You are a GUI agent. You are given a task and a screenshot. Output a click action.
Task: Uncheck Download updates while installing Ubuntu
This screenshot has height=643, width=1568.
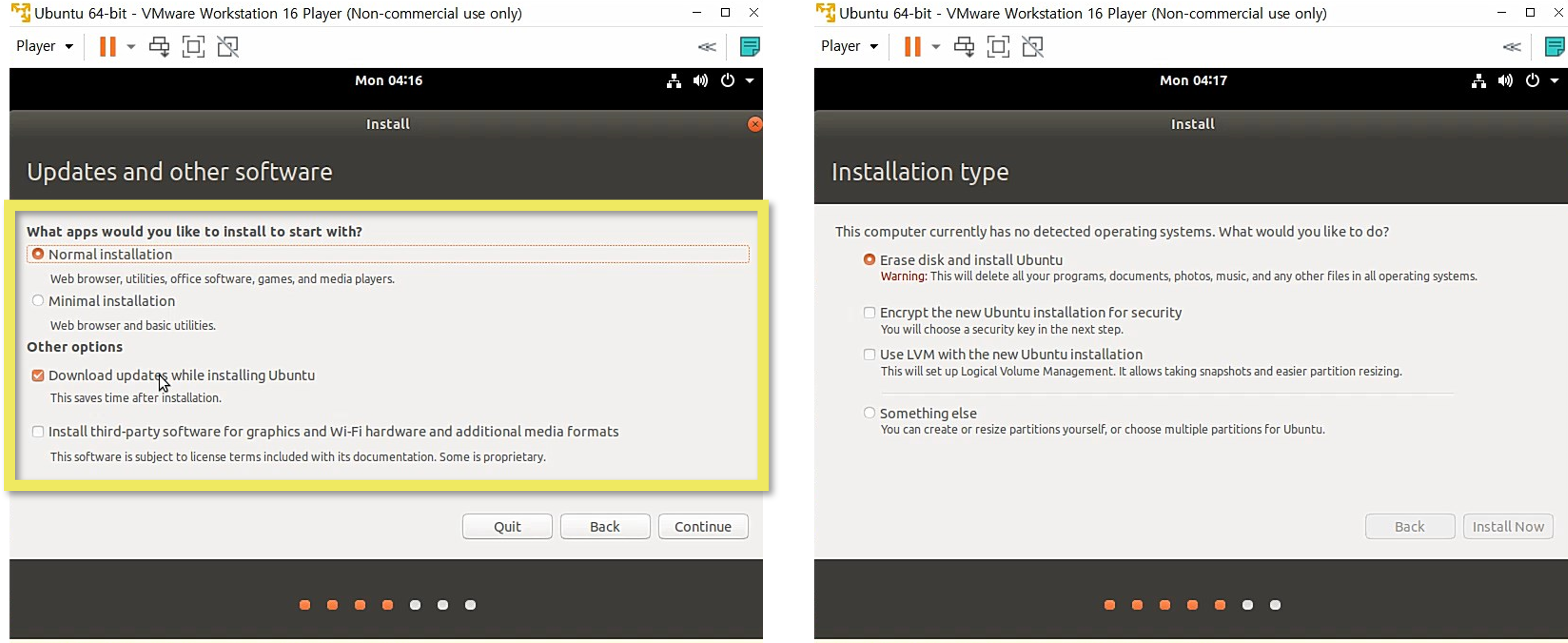point(38,375)
